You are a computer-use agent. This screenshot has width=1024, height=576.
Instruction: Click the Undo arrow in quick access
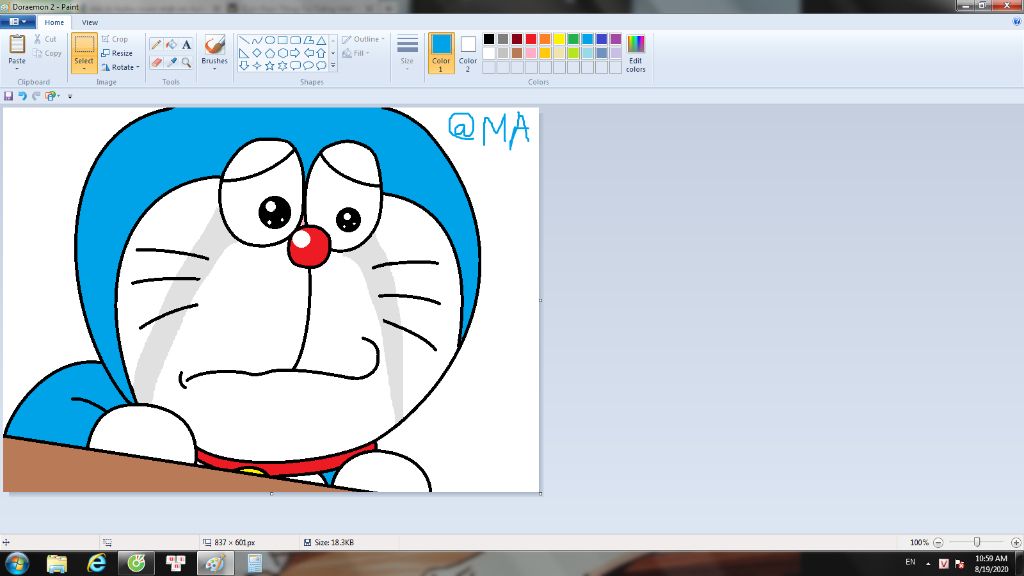coord(22,96)
